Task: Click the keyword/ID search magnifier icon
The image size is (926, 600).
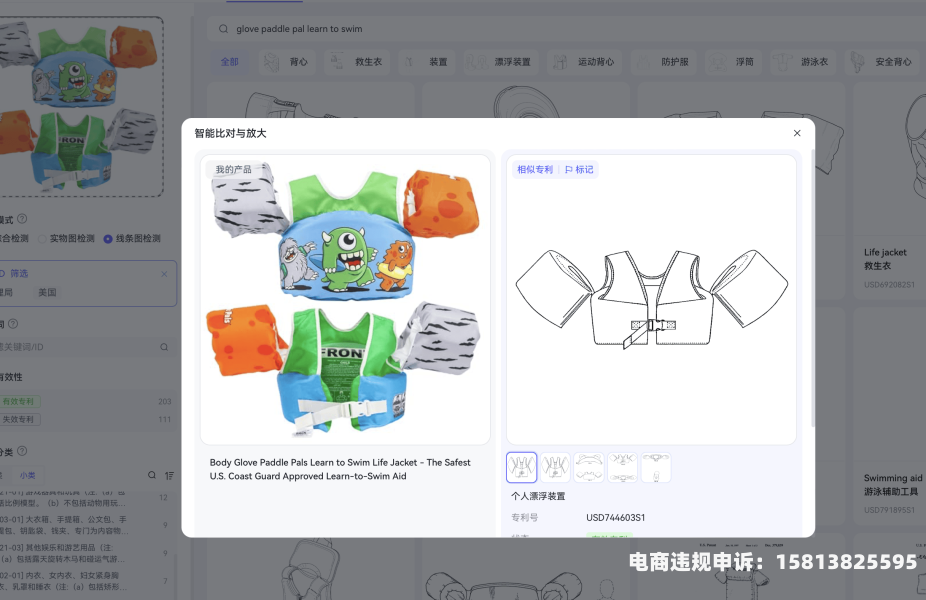Action: click(x=164, y=347)
